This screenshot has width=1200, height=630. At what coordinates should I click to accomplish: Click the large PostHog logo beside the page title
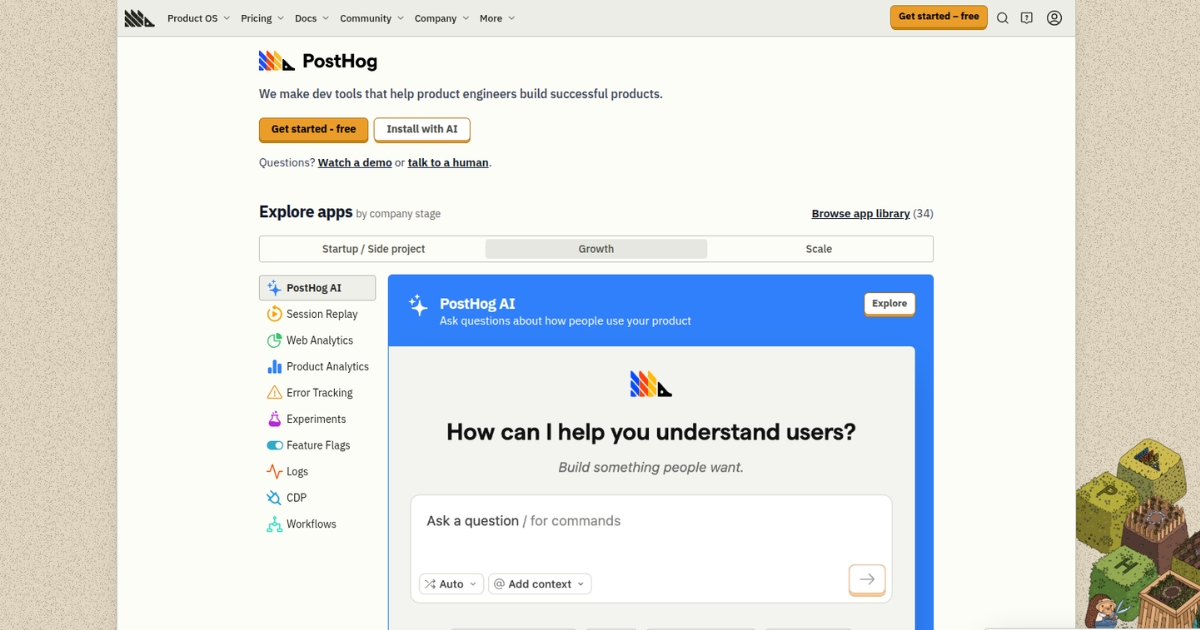point(276,61)
